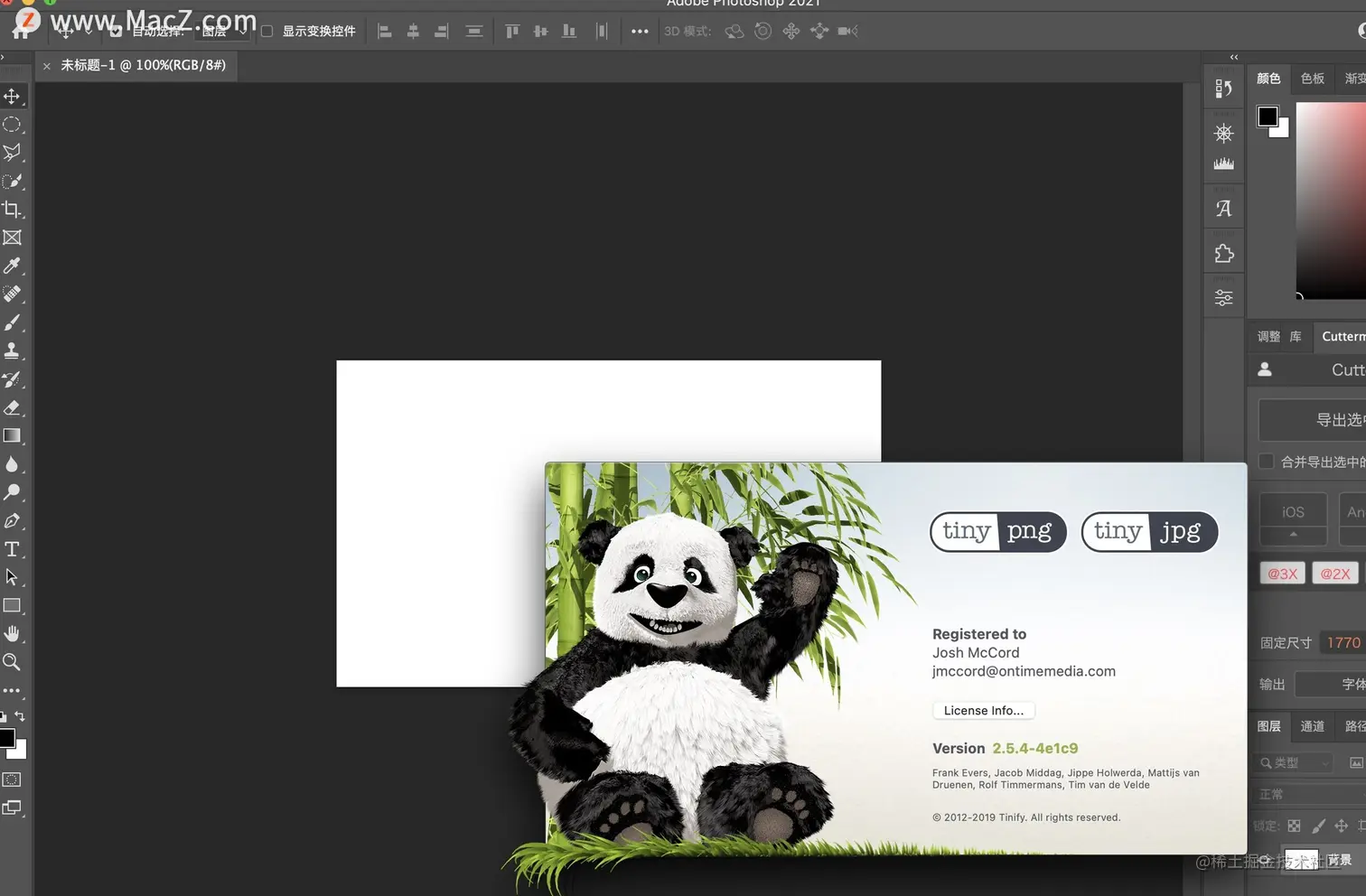Screen dimensions: 1366x896
Task: Select the Healing Brush tool
Action: pos(12,294)
